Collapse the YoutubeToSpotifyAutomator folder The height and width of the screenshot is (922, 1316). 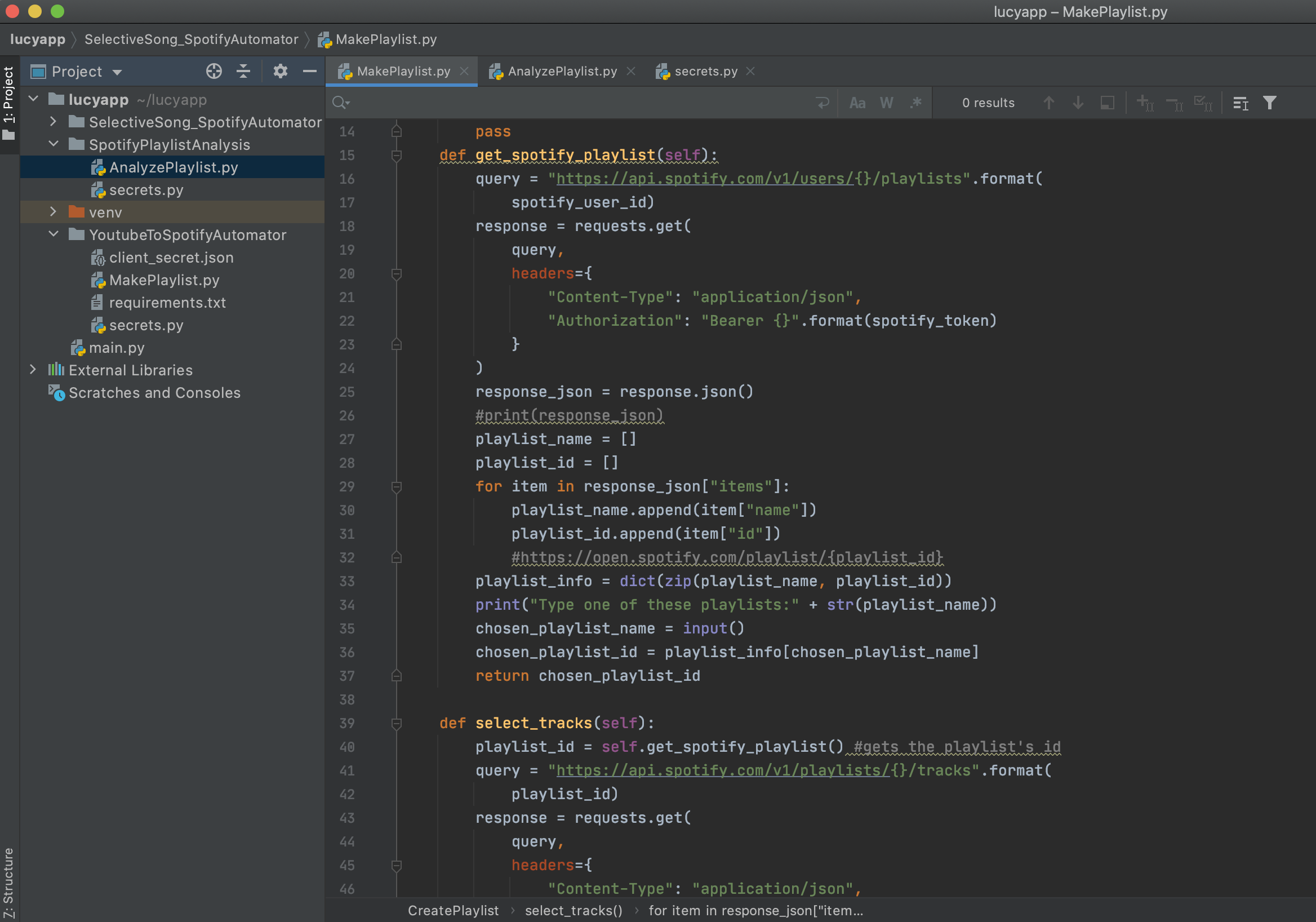tap(54, 234)
